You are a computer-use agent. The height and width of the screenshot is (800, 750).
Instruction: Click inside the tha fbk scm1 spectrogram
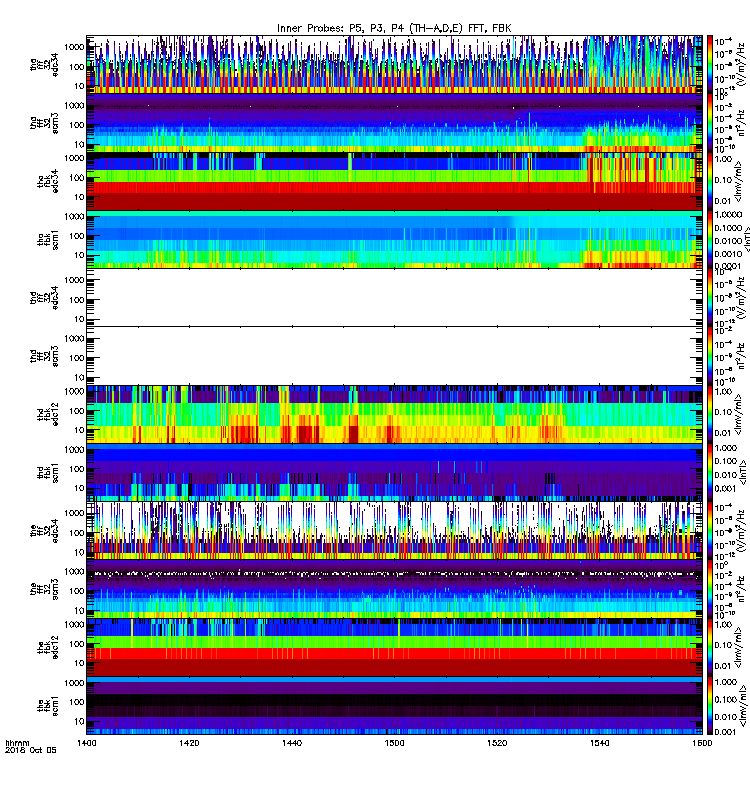coord(394,239)
